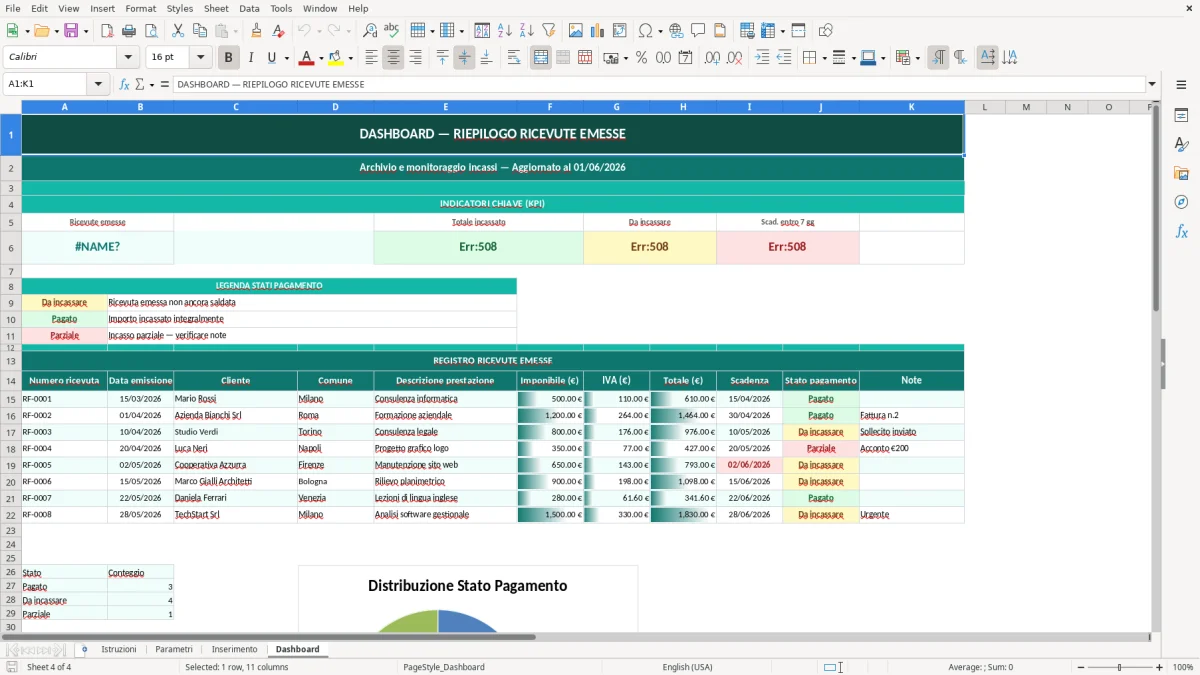
Task: Insert Special Character omega icon
Action: (645, 31)
